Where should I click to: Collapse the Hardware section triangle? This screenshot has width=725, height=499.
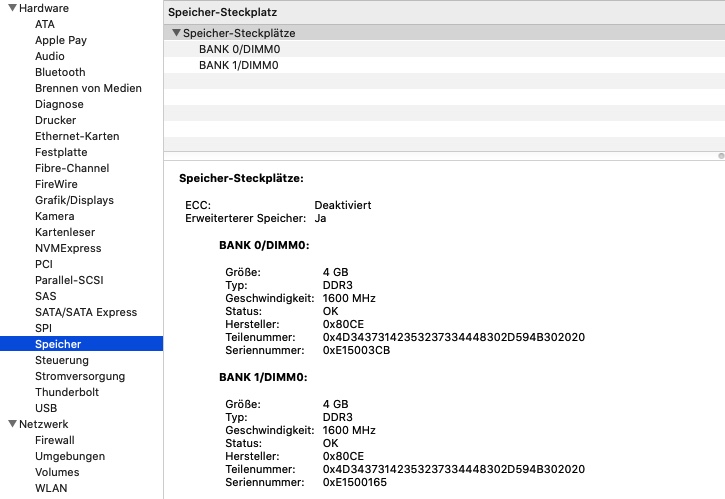point(11,8)
